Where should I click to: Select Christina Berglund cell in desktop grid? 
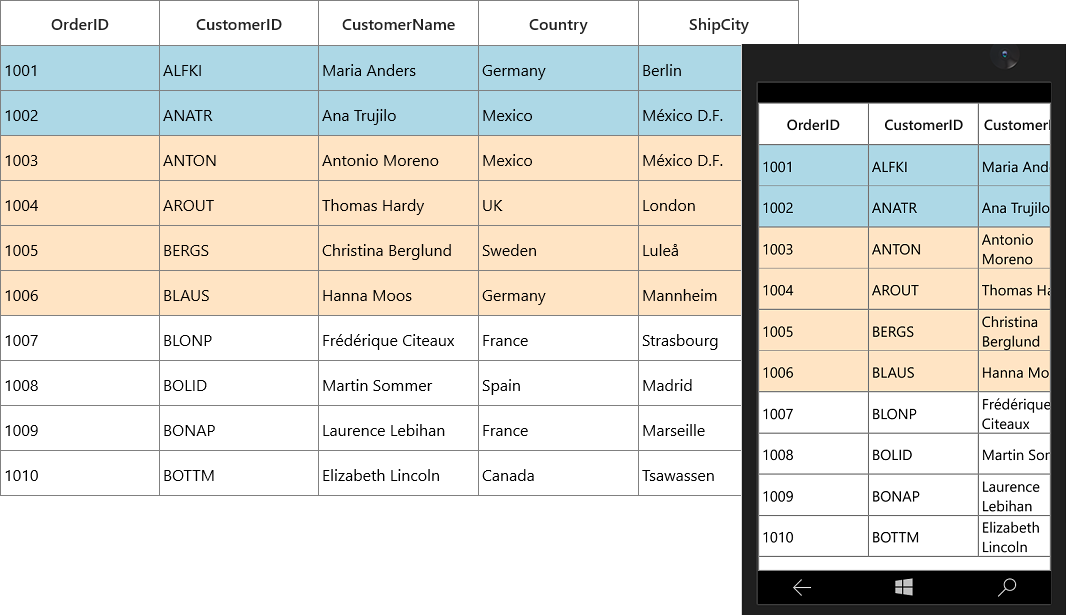tap(398, 248)
